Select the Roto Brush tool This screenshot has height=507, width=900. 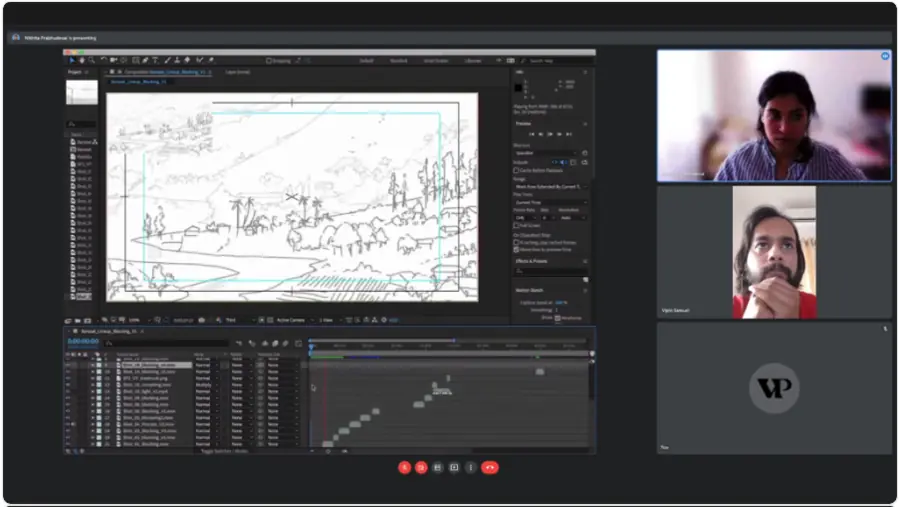[199, 60]
